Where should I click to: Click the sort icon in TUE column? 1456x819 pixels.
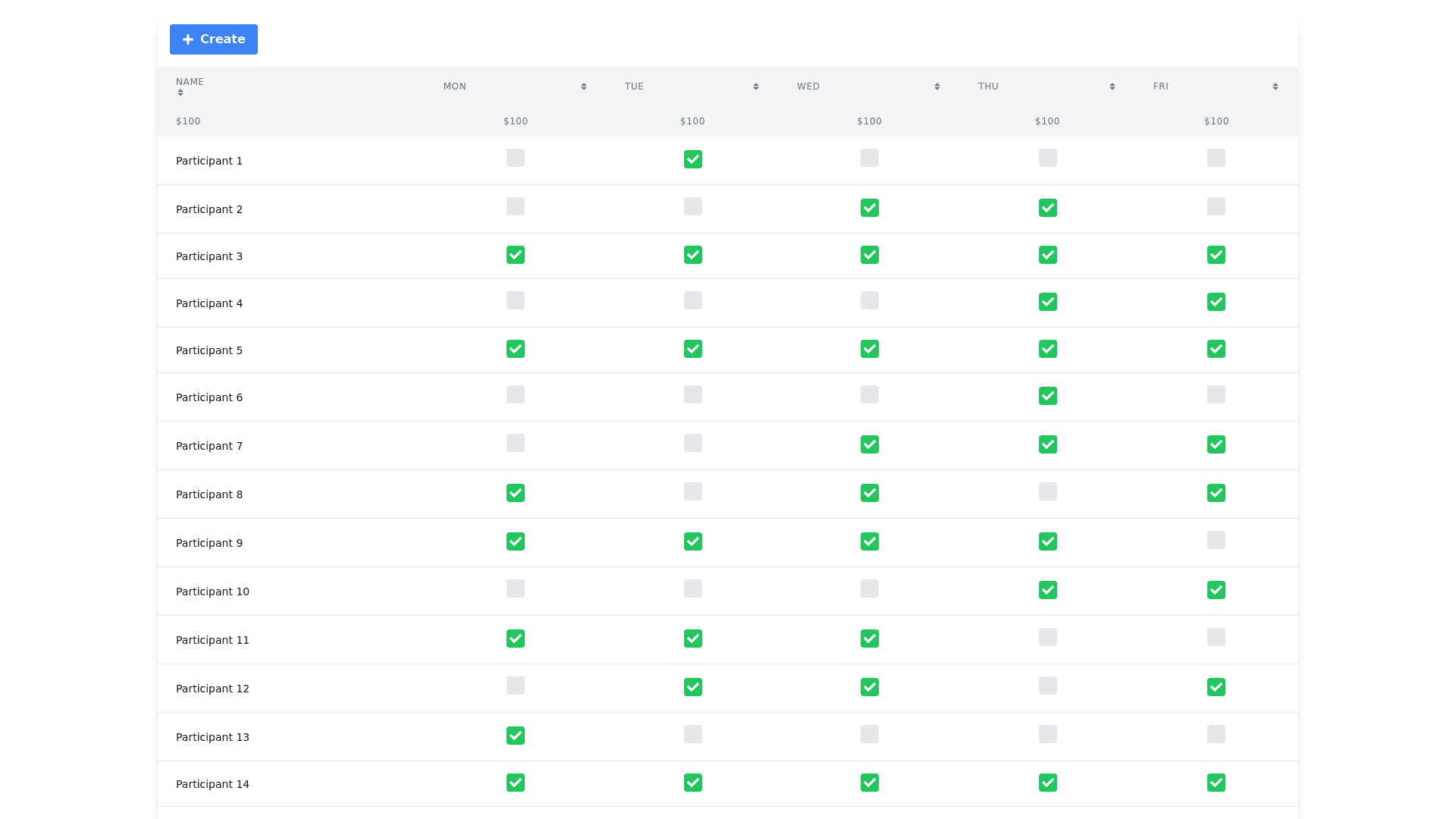pyautogui.click(x=756, y=86)
